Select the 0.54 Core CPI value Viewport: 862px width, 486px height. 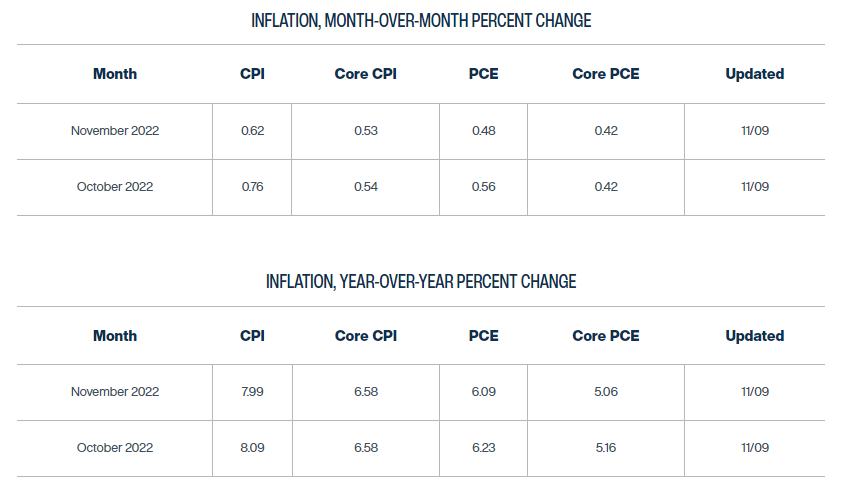pos(366,187)
